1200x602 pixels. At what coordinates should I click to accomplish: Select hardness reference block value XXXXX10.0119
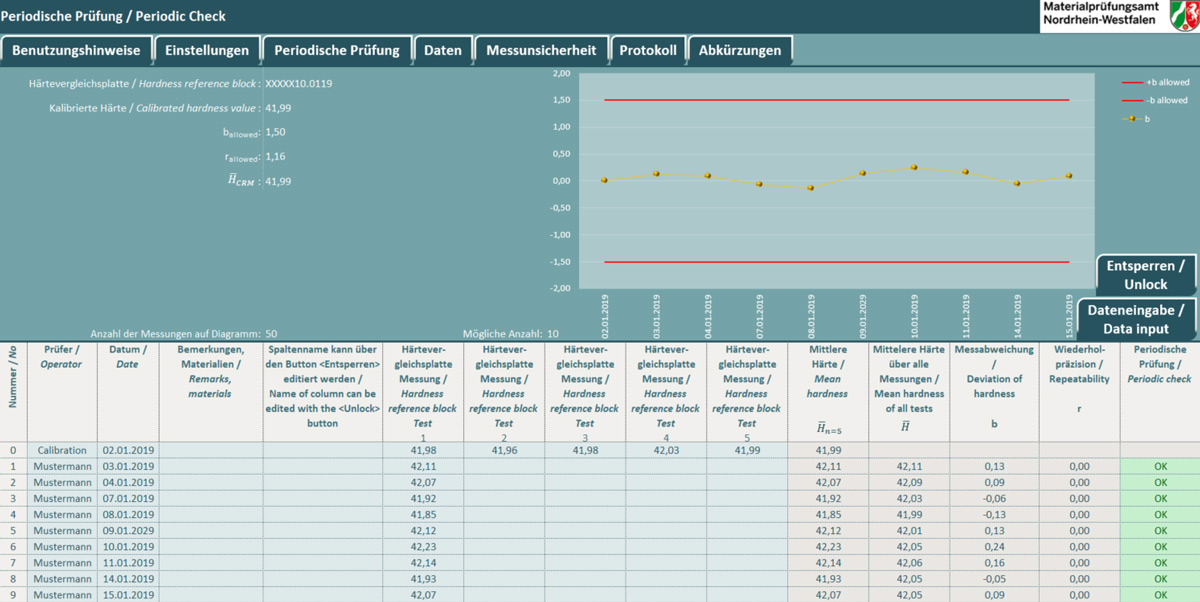[299, 84]
